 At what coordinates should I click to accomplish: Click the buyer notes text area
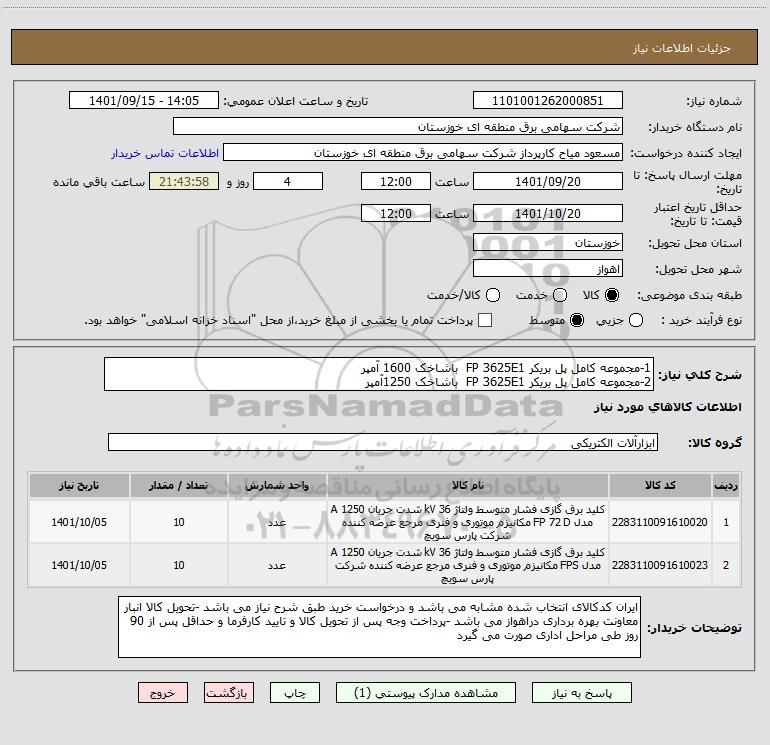(379, 627)
